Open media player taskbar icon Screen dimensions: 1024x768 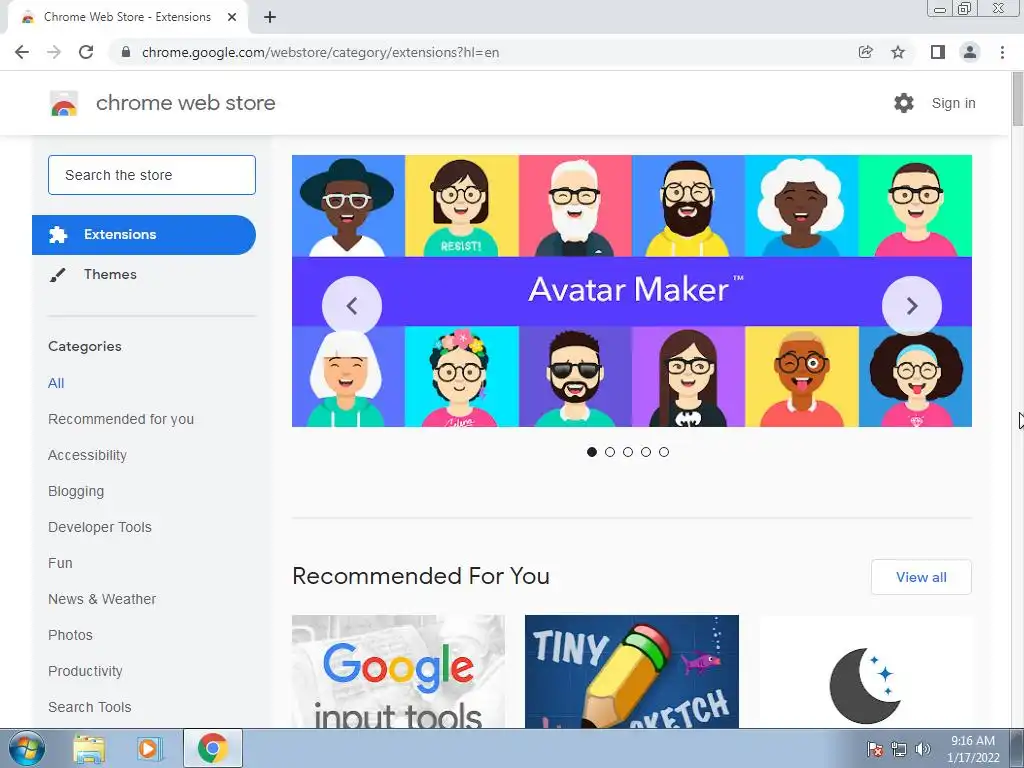point(150,748)
